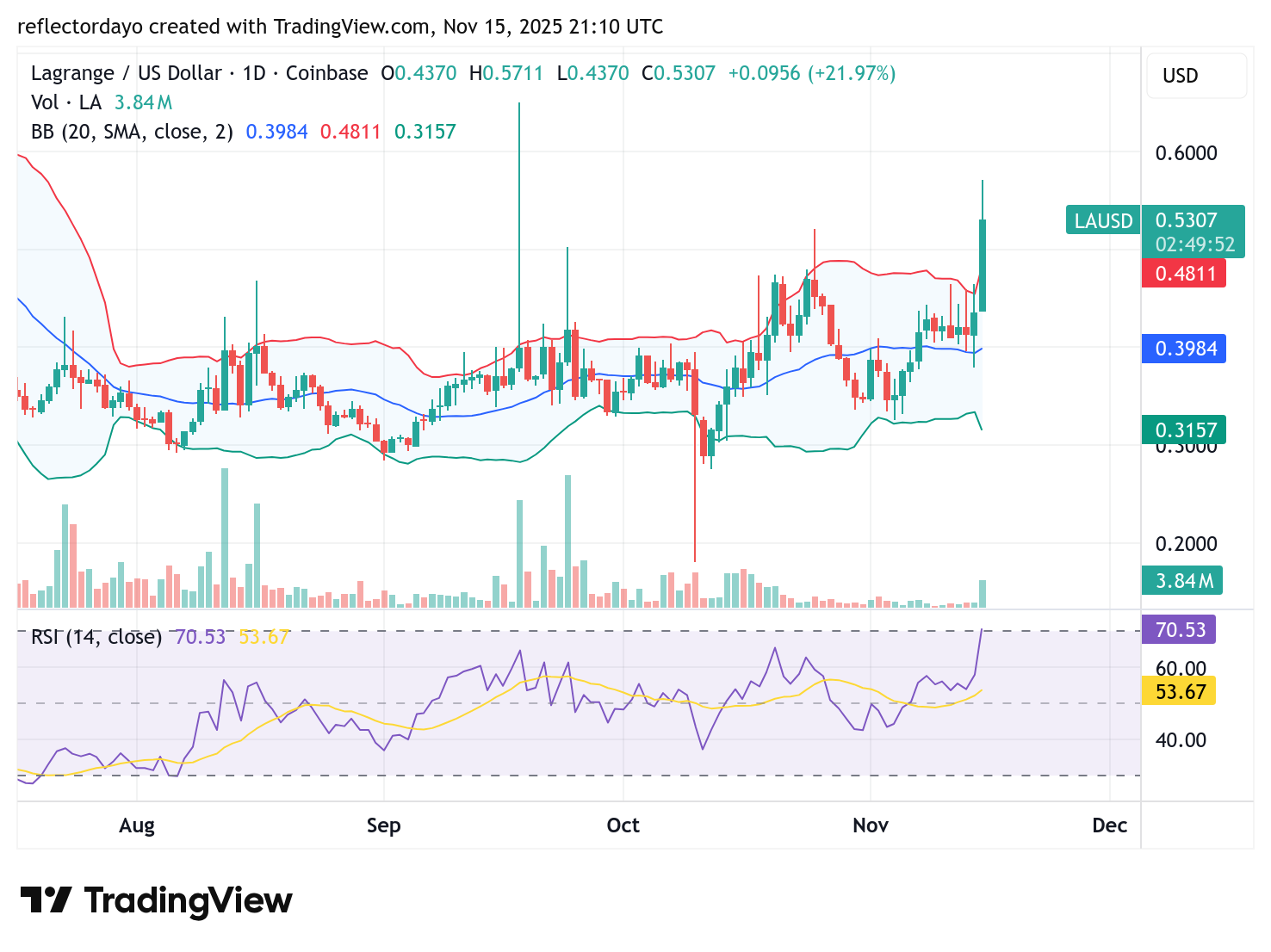Click the low value L0.4370

click(x=593, y=73)
